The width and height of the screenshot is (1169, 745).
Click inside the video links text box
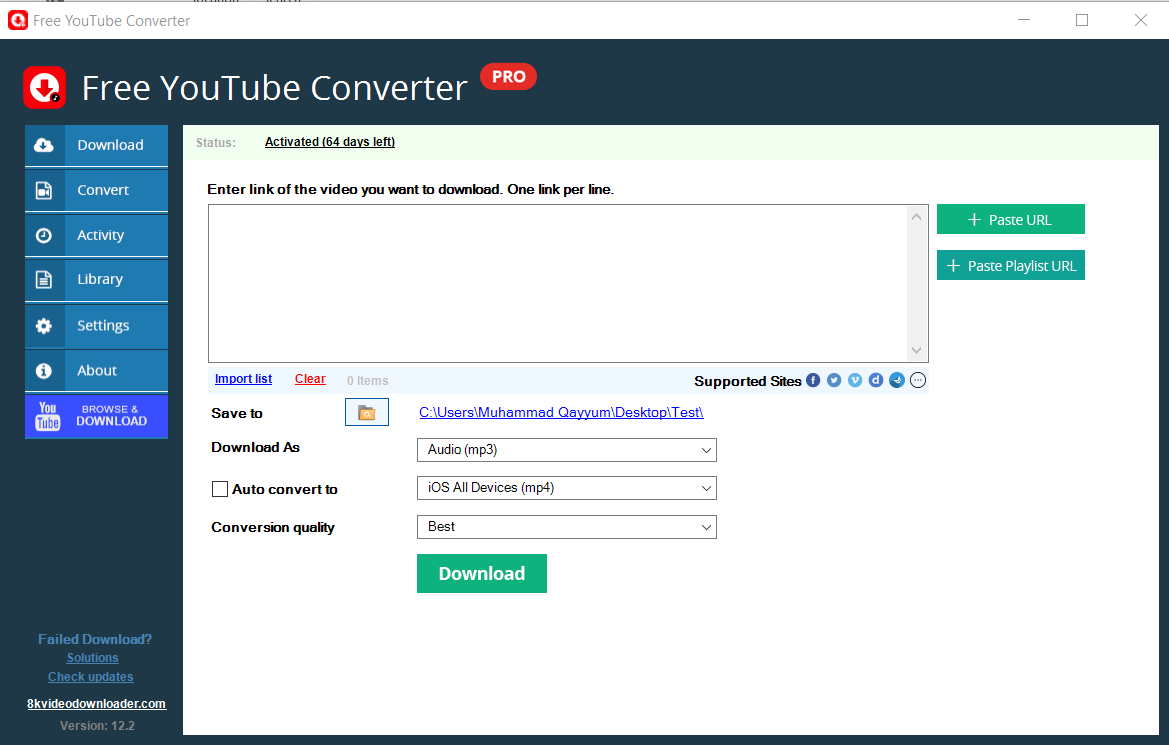click(x=557, y=283)
